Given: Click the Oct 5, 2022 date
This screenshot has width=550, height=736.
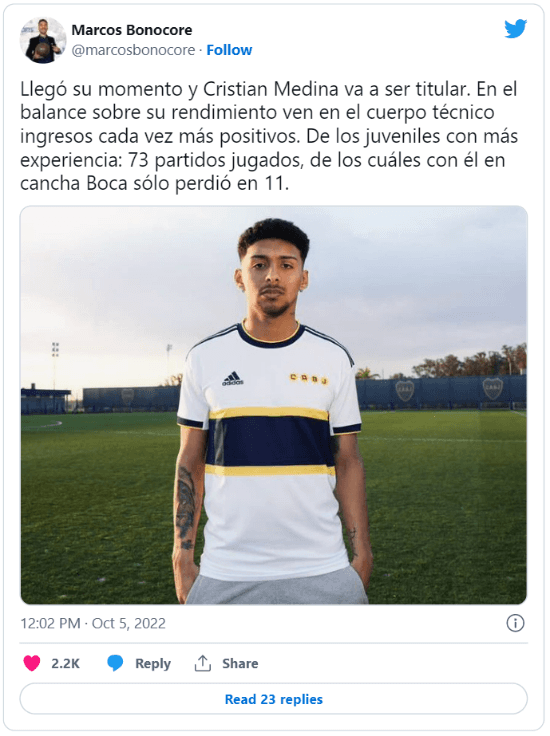Looking at the screenshot, I should [x=129, y=623].
